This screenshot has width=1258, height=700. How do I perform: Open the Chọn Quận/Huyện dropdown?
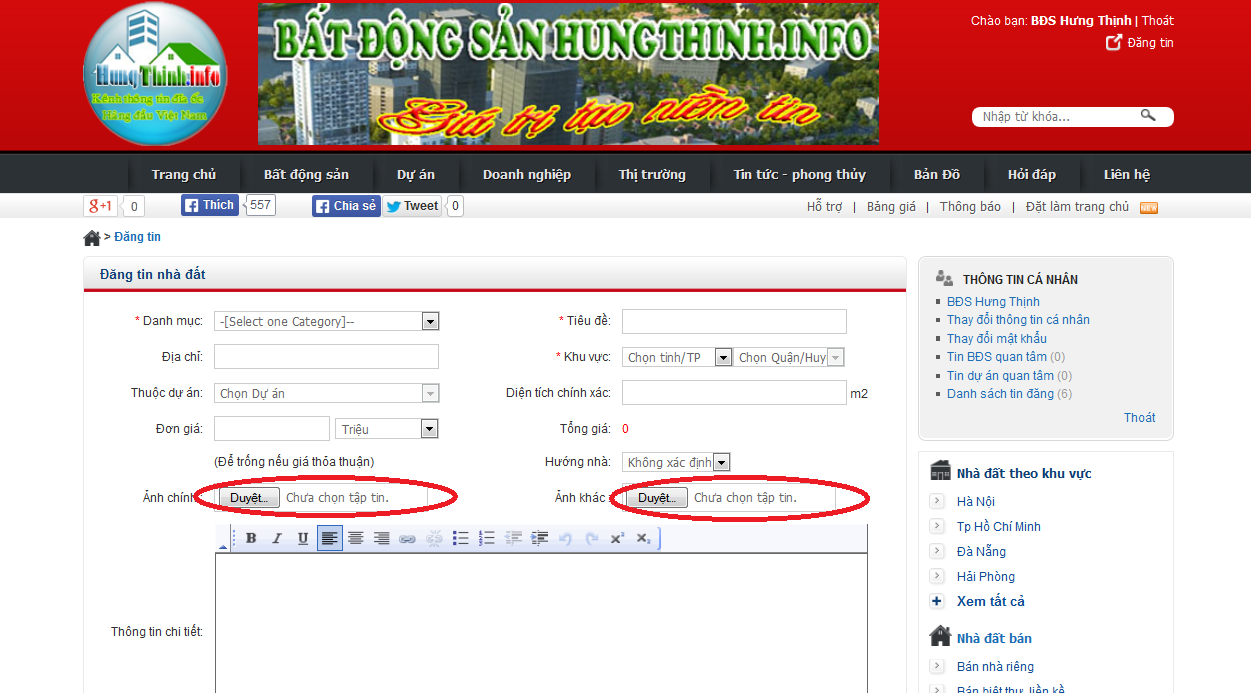[x=789, y=357]
